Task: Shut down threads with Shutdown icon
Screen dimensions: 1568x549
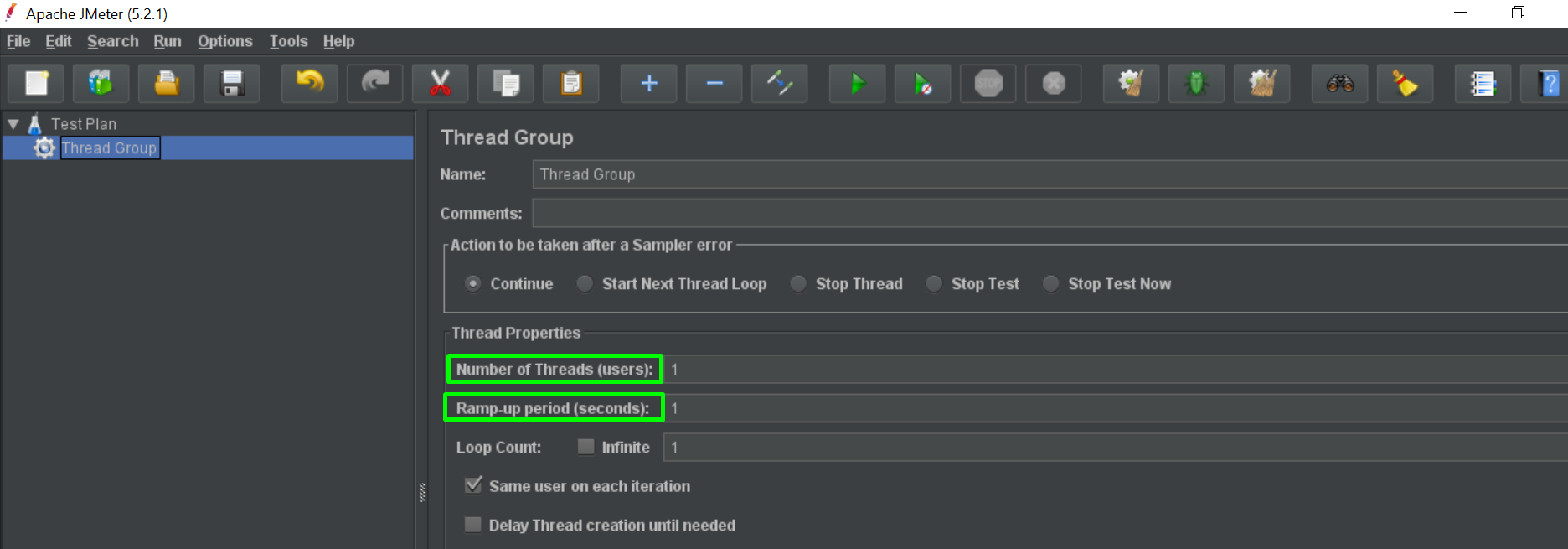Action: click(x=1054, y=83)
